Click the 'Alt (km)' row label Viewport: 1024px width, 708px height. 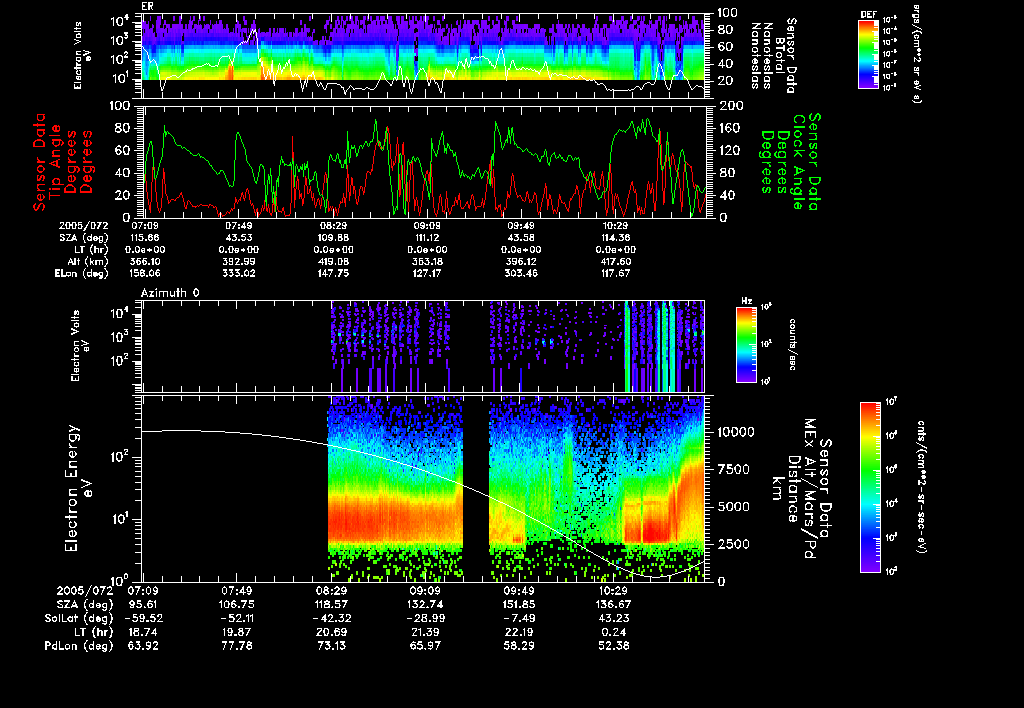[88, 261]
